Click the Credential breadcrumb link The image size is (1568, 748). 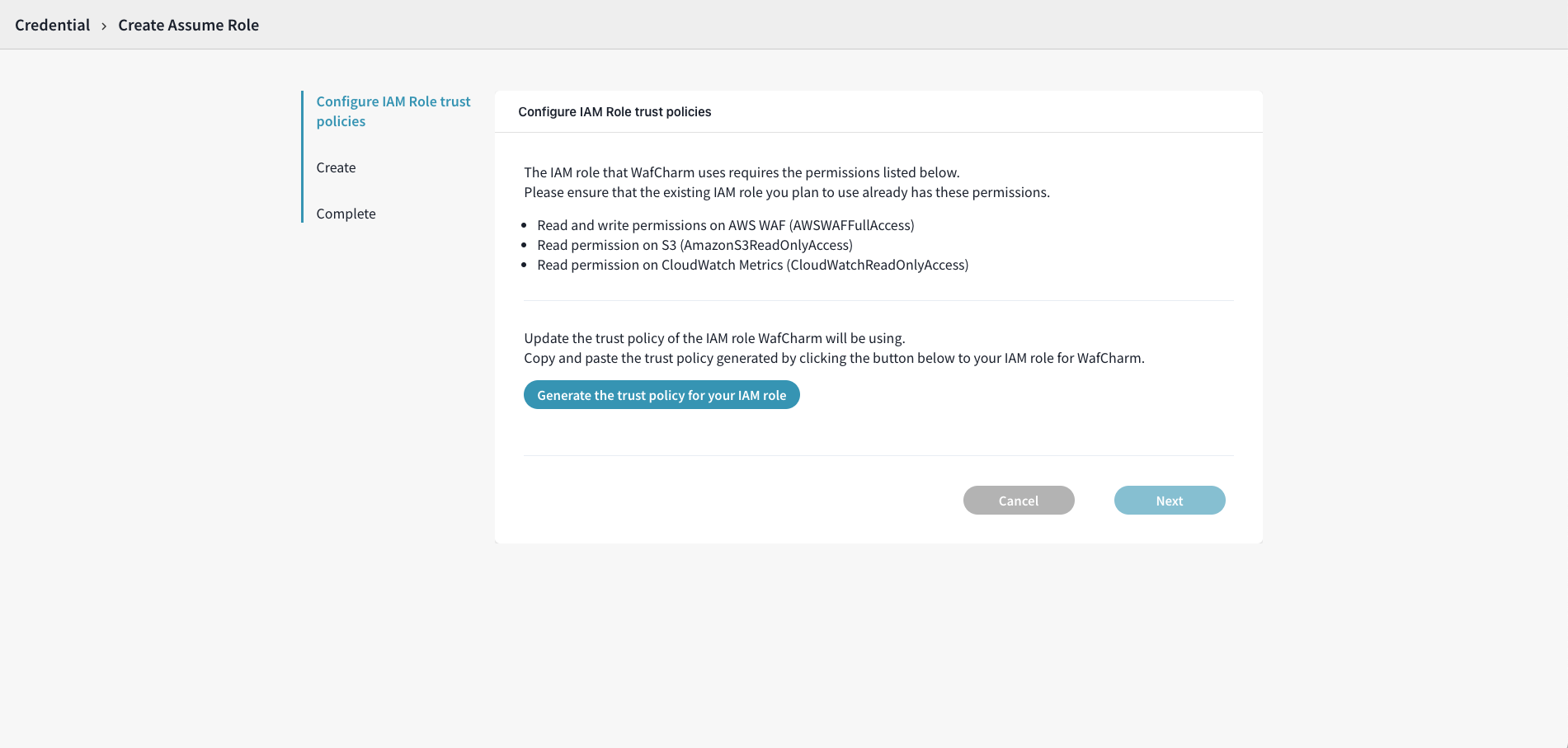tap(52, 25)
